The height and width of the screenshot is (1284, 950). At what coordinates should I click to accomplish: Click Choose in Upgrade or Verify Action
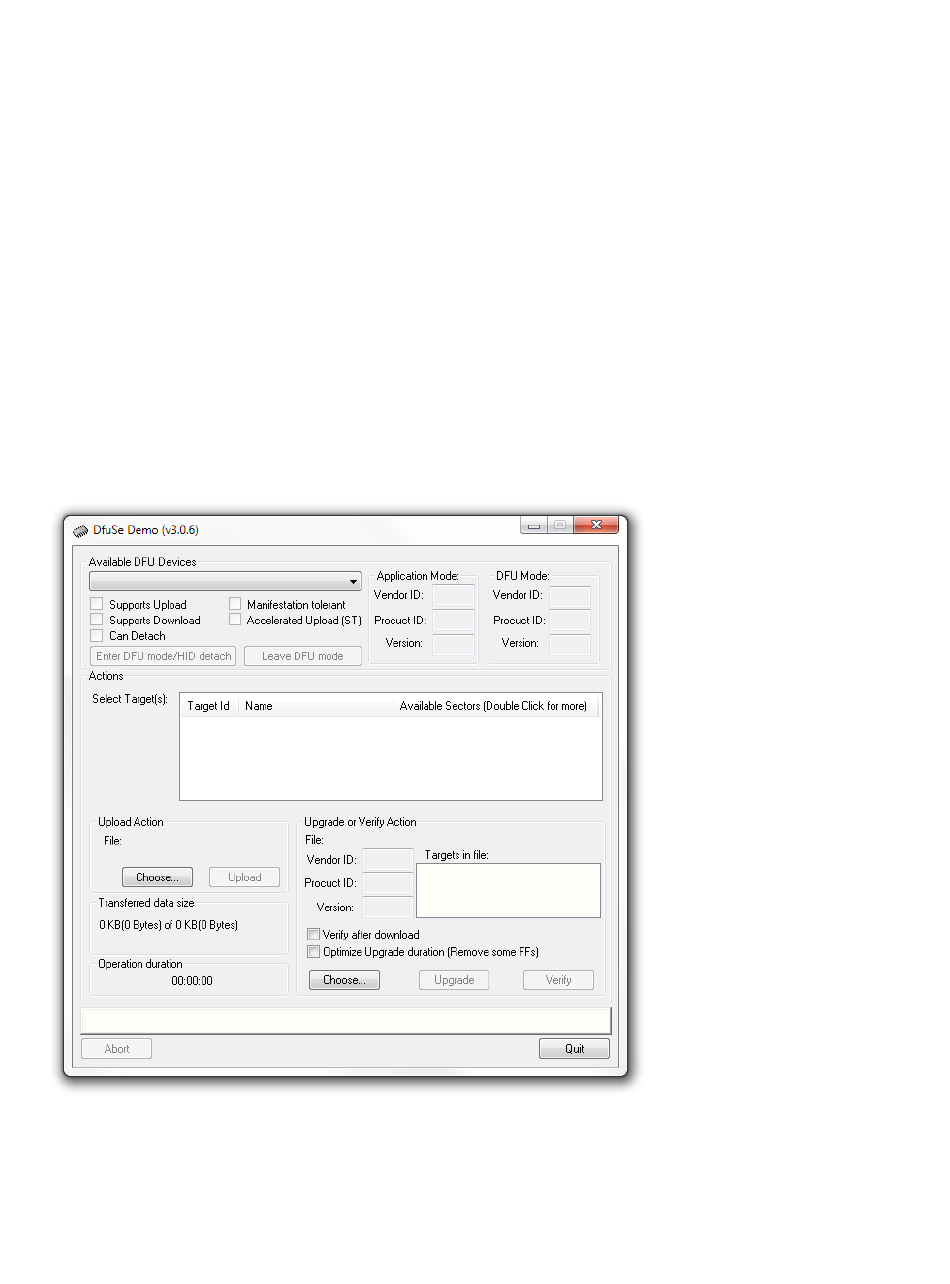(344, 980)
